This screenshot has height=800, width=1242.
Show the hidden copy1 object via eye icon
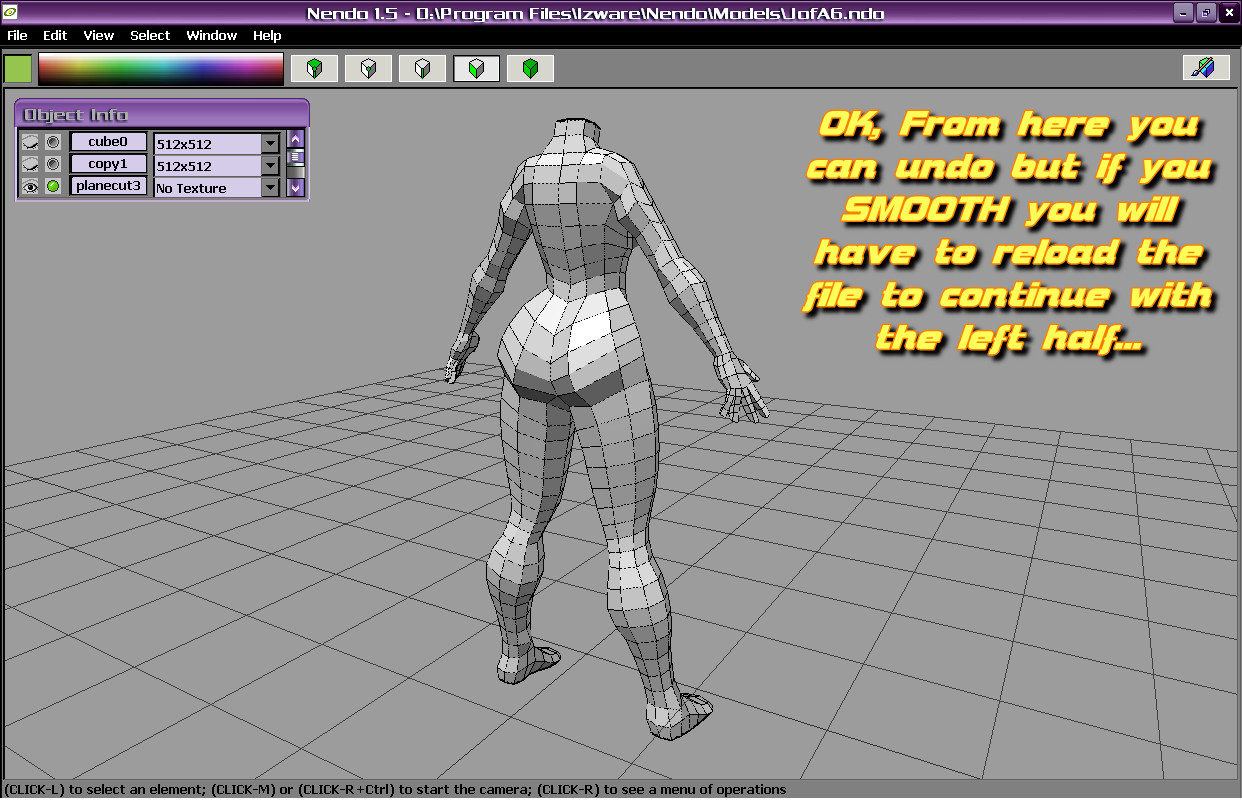30,165
